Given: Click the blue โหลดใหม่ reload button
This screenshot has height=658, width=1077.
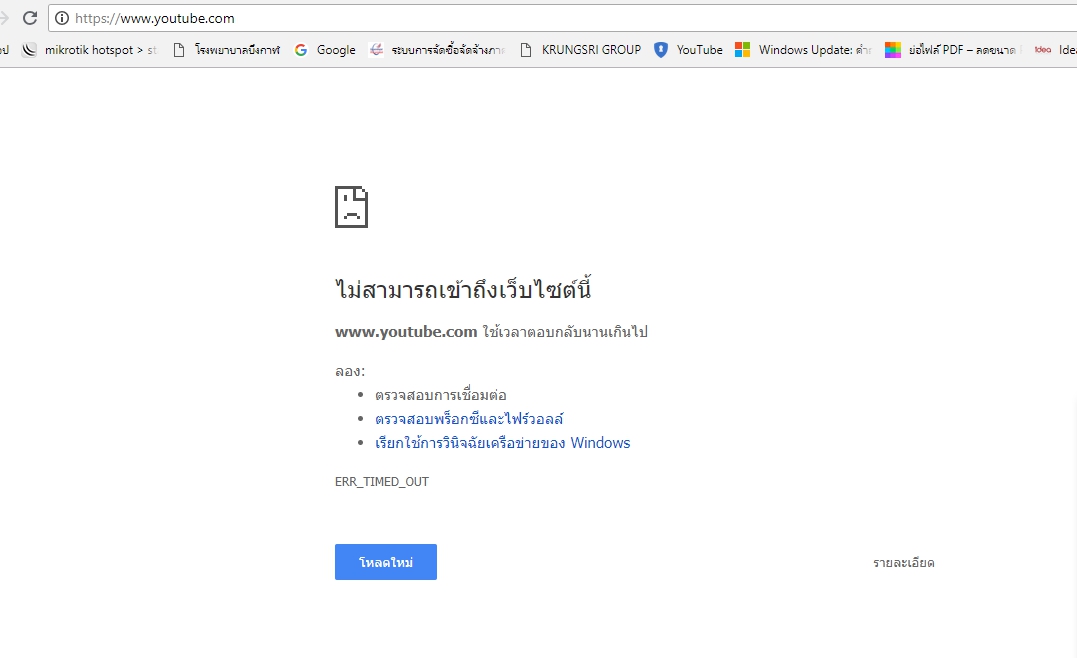Looking at the screenshot, I should pos(386,562).
